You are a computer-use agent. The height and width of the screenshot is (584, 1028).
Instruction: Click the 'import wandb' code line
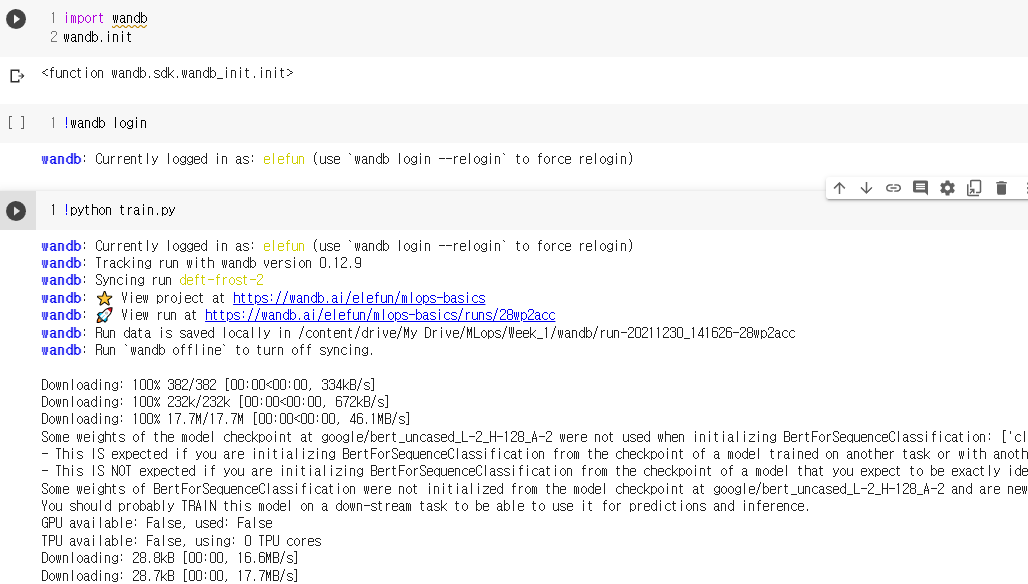(106, 19)
